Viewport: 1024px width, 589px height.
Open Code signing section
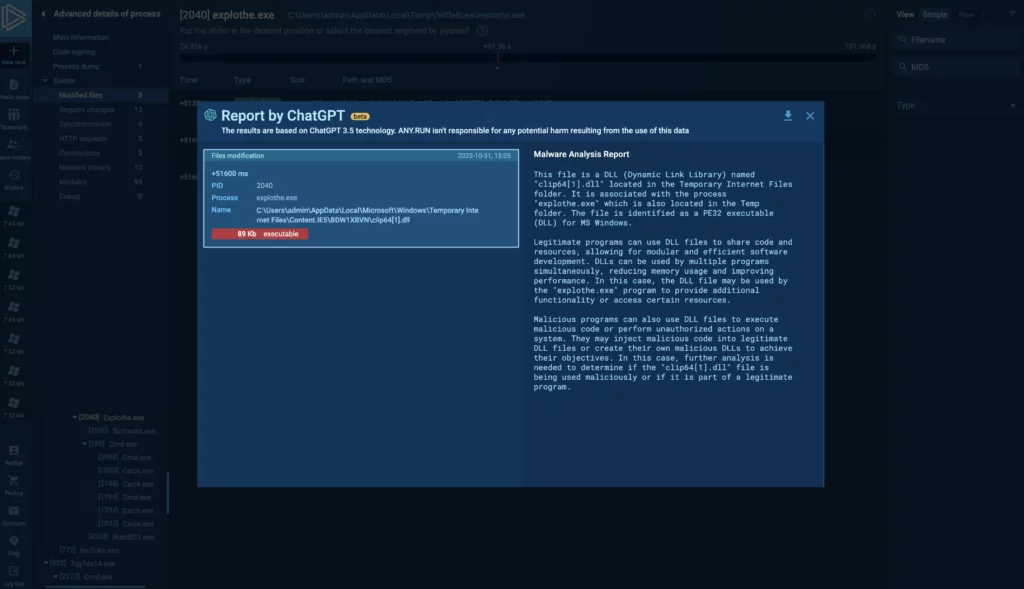coord(74,52)
